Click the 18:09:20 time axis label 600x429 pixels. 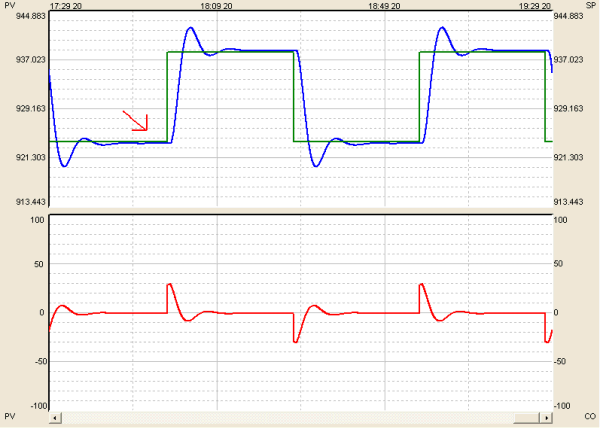coord(216,5)
